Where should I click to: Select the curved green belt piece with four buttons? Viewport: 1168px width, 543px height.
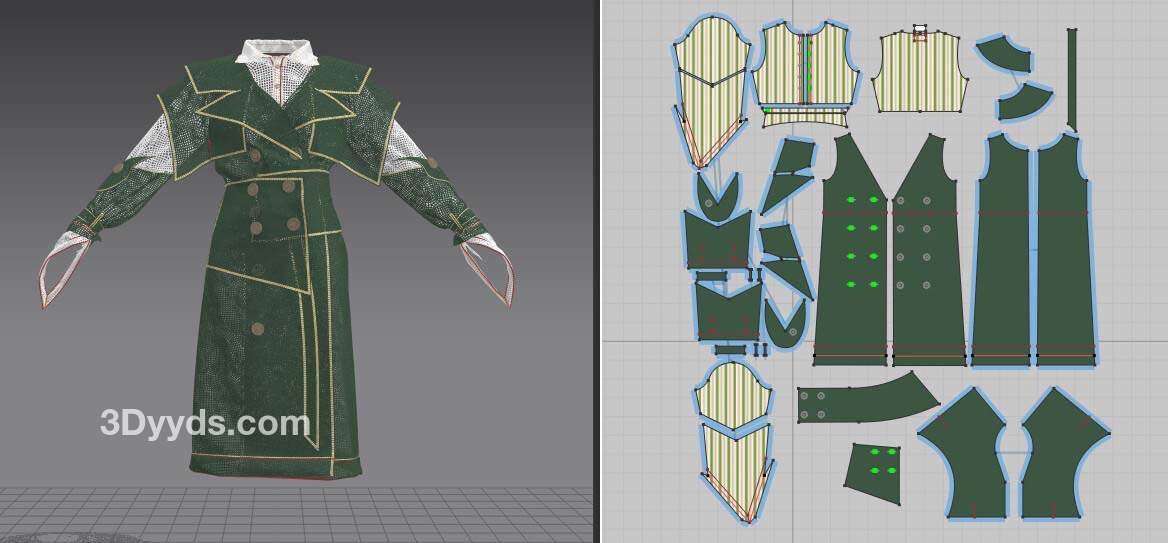point(860,402)
